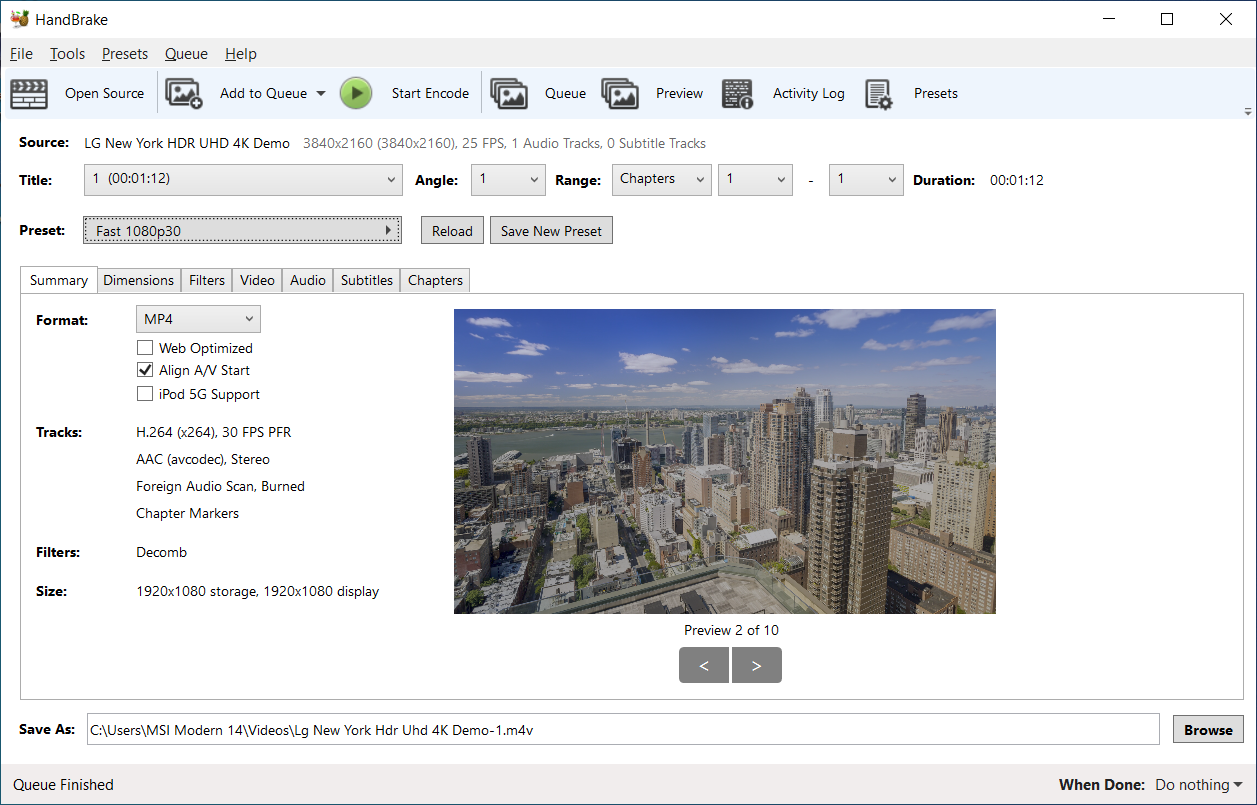Click the Open Source label
The height and width of the screenshot is (805, 1257).
click(105, 93)
